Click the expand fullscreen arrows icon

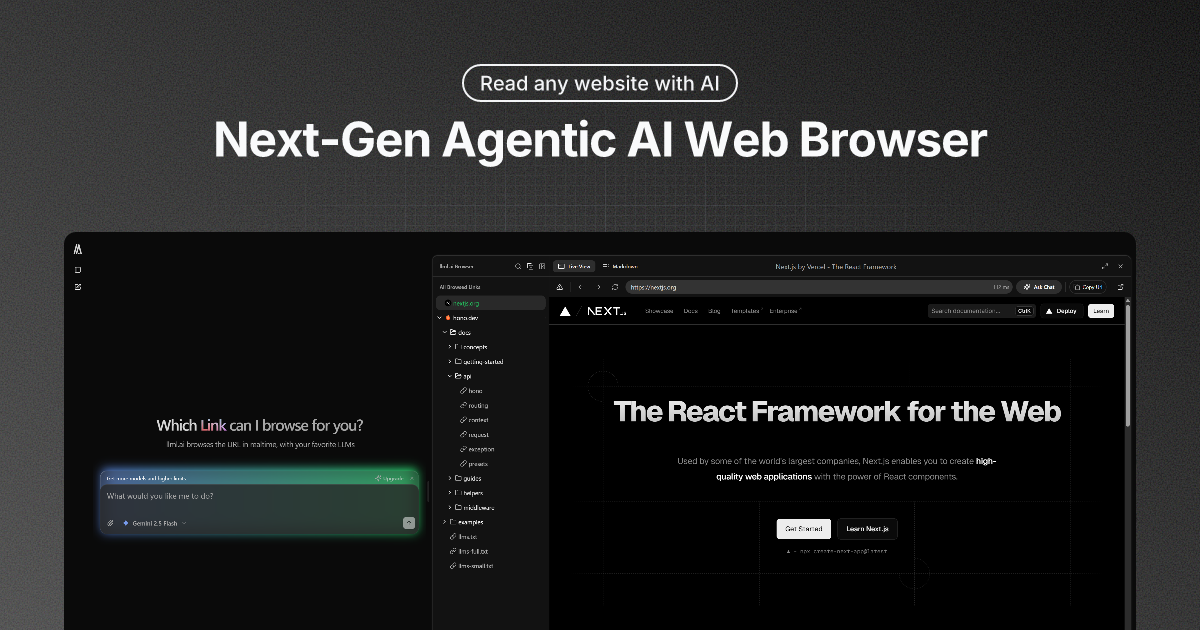(1105, 266)
